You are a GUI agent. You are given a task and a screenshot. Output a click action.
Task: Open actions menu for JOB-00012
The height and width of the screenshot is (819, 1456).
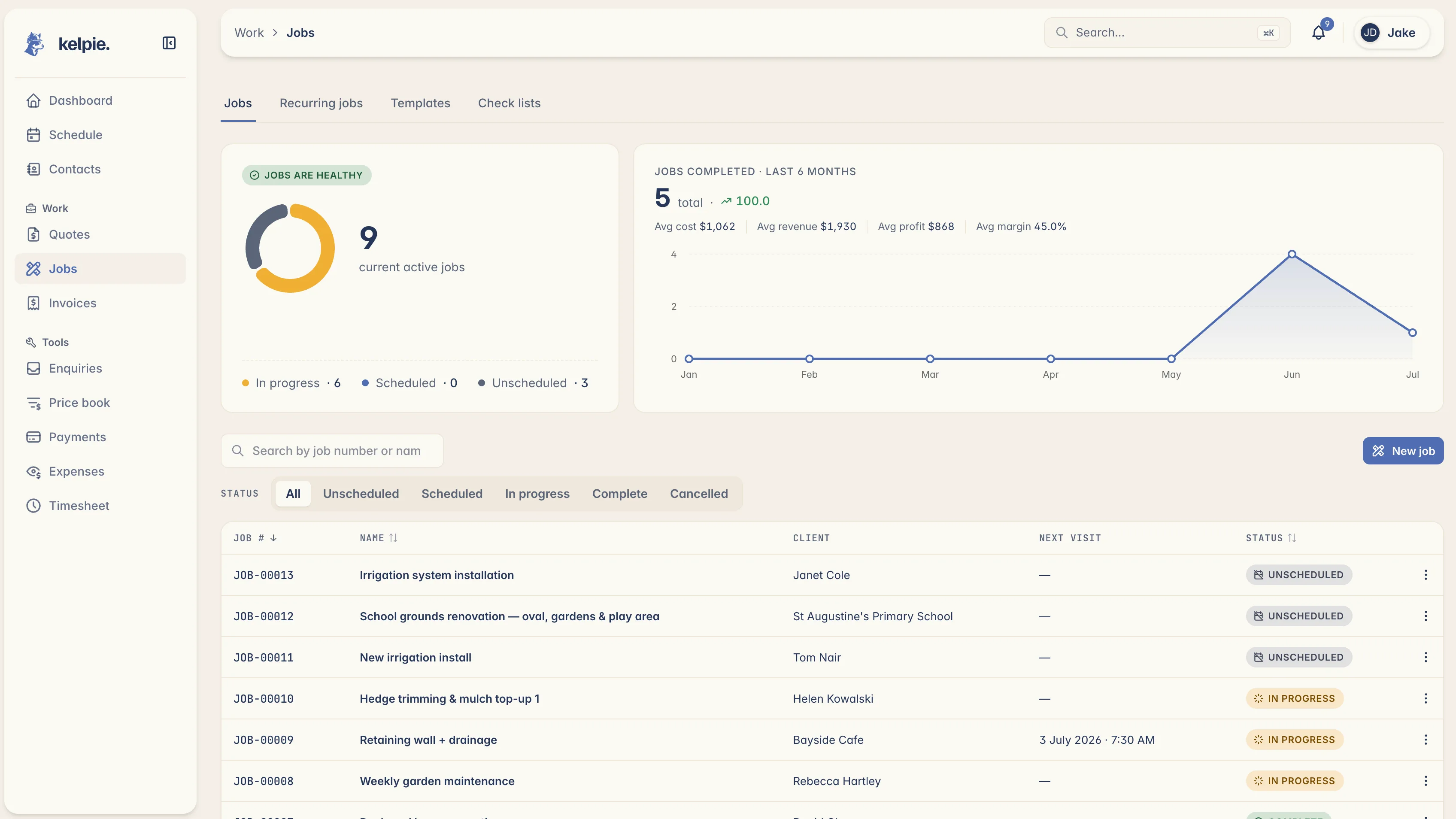[x=1426, y=616]
